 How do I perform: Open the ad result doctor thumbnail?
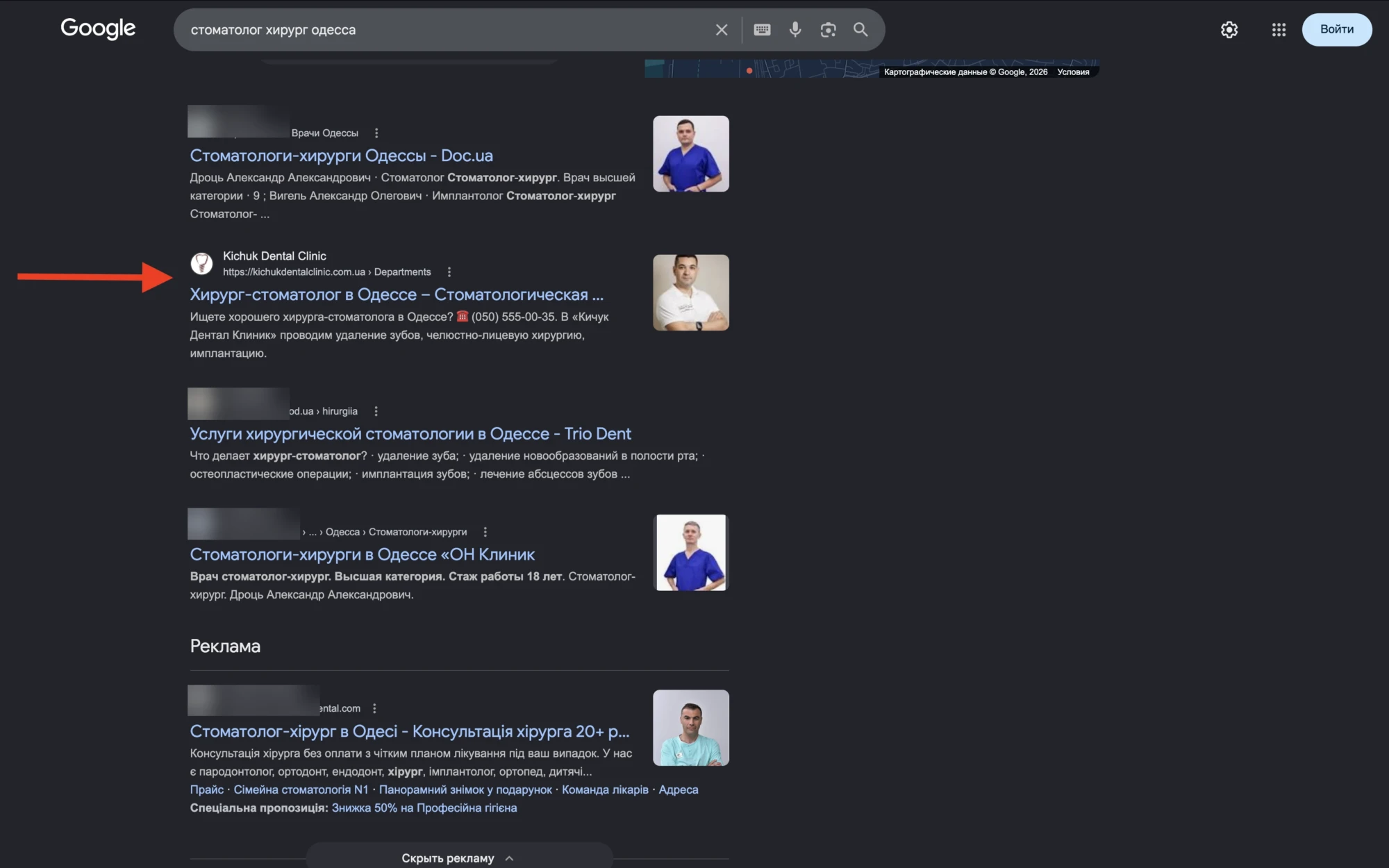click(x=691, y=728)
